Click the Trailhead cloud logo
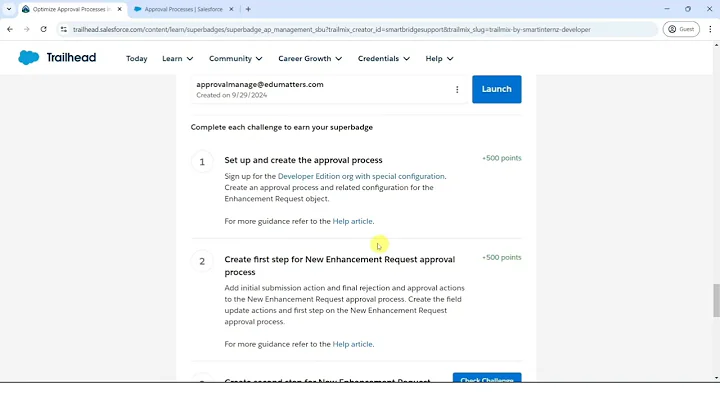Image resolution: width=720 pixels, height=404 pixels. (x=28, y=58)
